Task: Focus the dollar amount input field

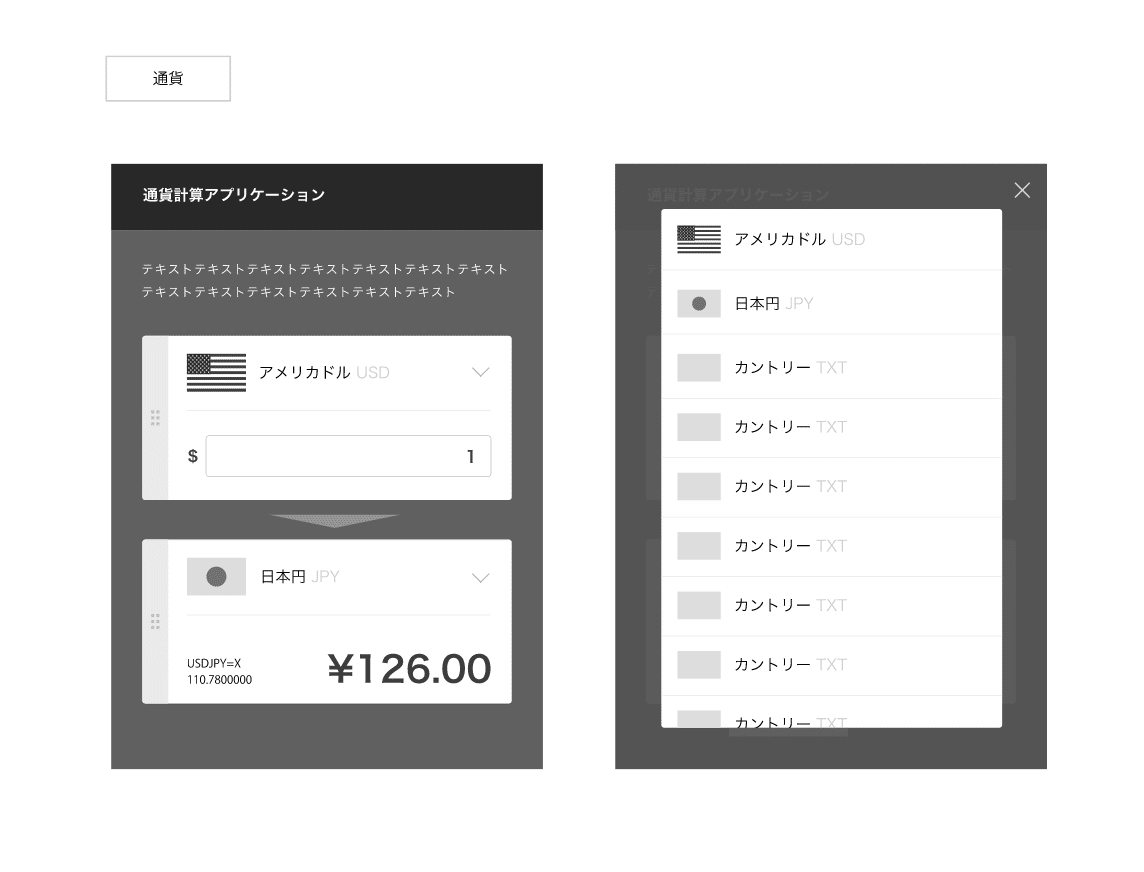Action: (348, 456)
